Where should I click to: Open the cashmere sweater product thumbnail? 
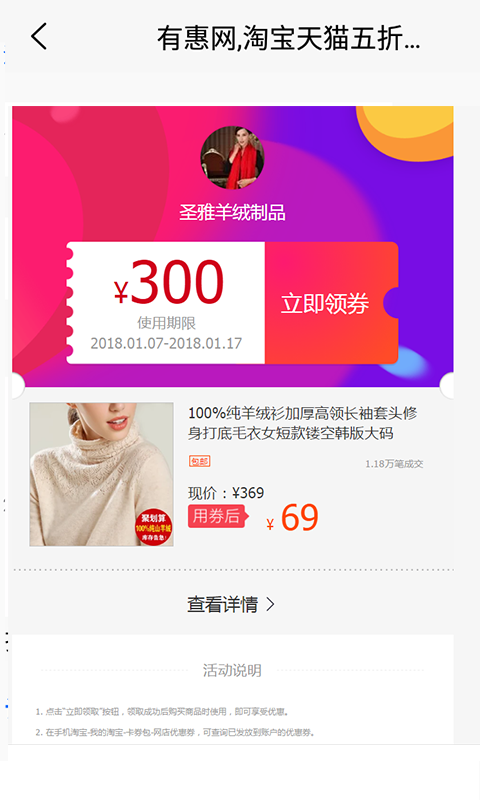(102, 474)
